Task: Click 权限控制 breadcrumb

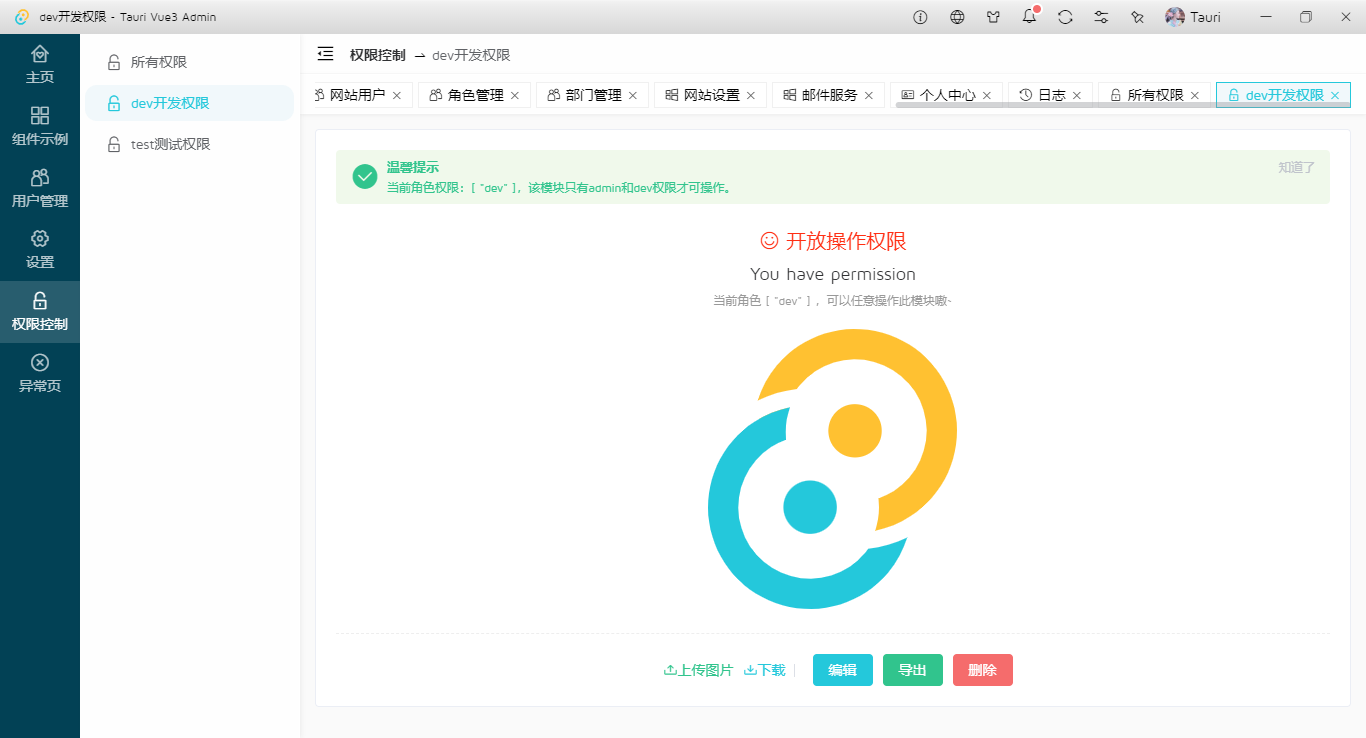Action: click(x=378, y=55)
